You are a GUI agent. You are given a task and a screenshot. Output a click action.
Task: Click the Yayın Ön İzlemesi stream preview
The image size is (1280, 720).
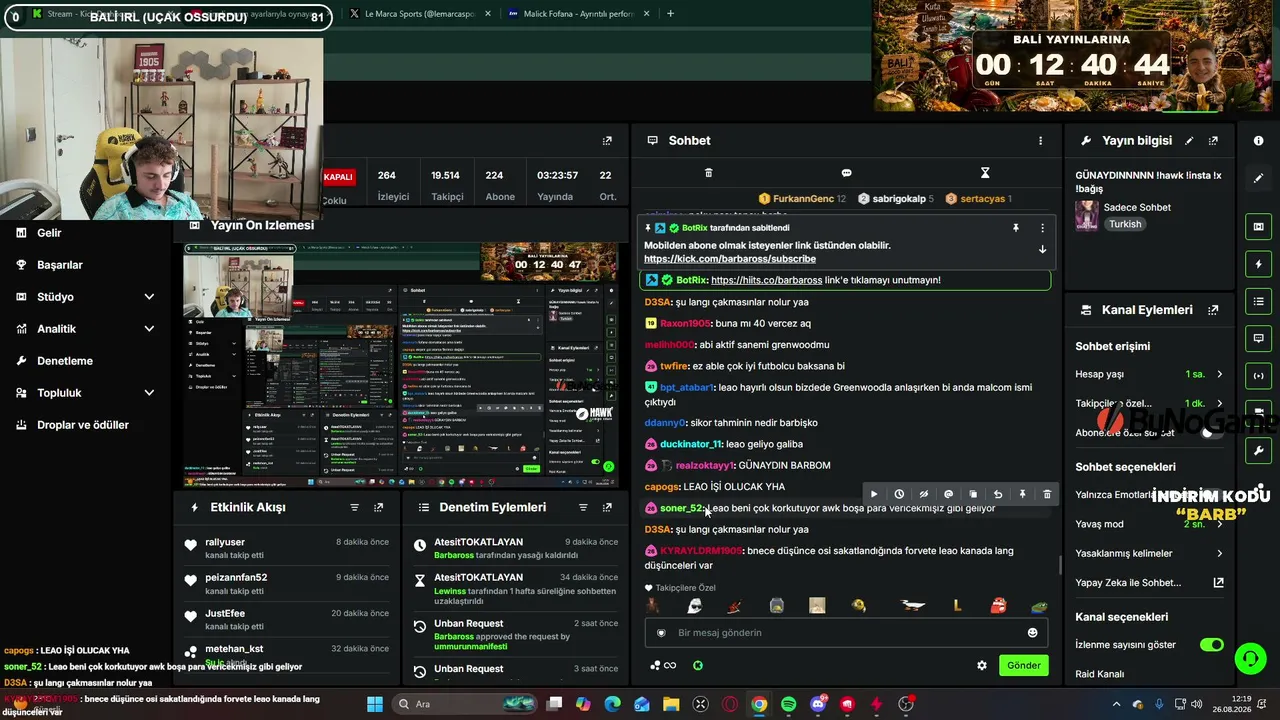click(x=400, y=365)
